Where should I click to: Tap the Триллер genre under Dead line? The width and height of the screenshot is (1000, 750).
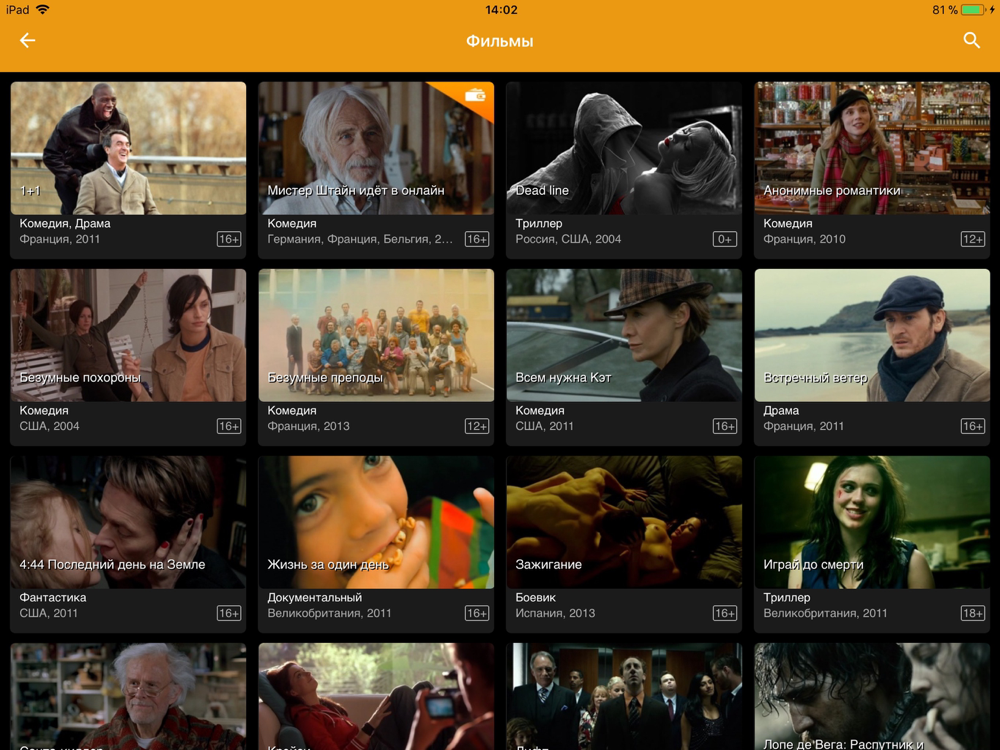pos(539,223)
